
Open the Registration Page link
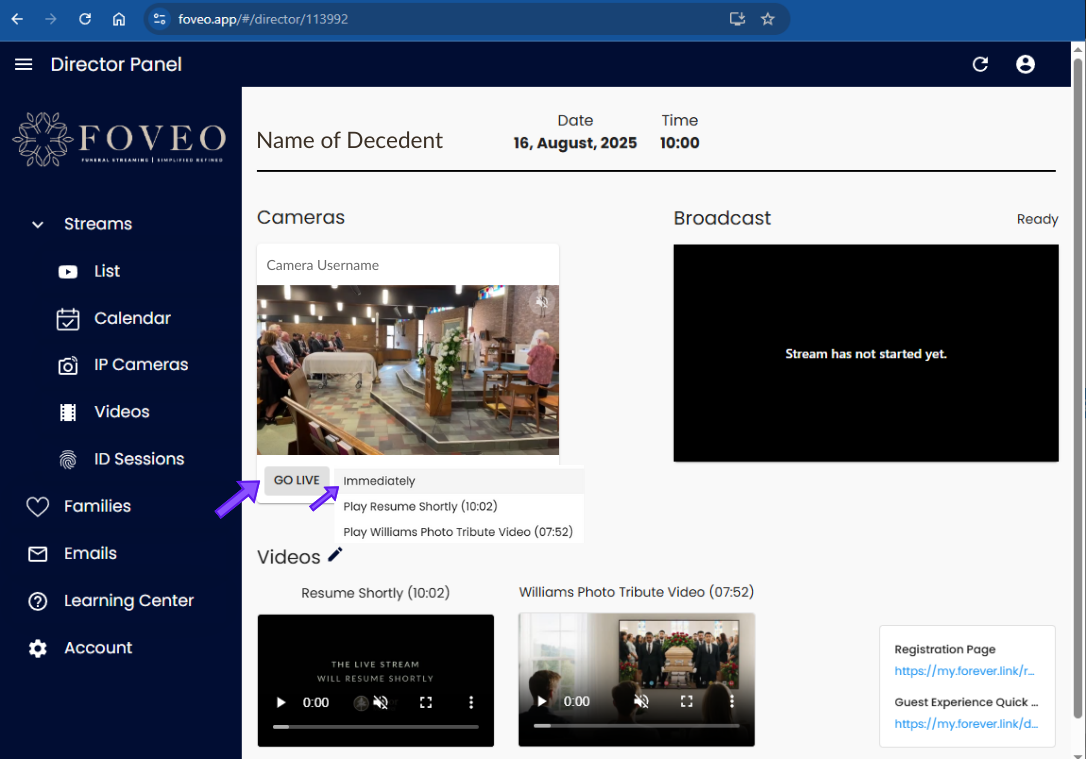coord(964,671)
